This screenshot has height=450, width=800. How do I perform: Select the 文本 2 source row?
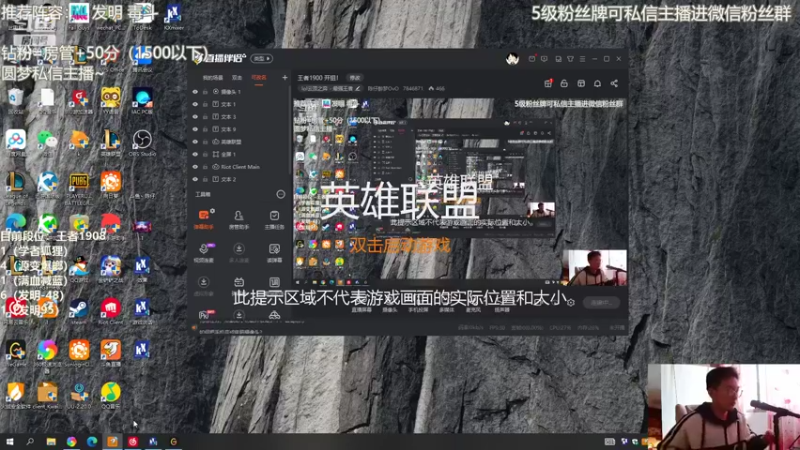pyautogui.click(x=239, y=179)
